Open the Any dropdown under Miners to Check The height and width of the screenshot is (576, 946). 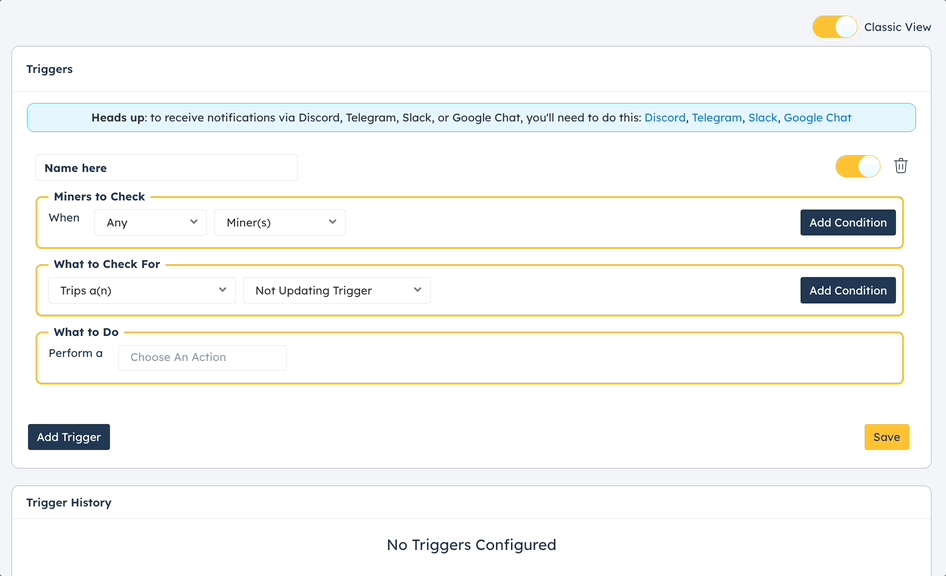pos(150,223)
